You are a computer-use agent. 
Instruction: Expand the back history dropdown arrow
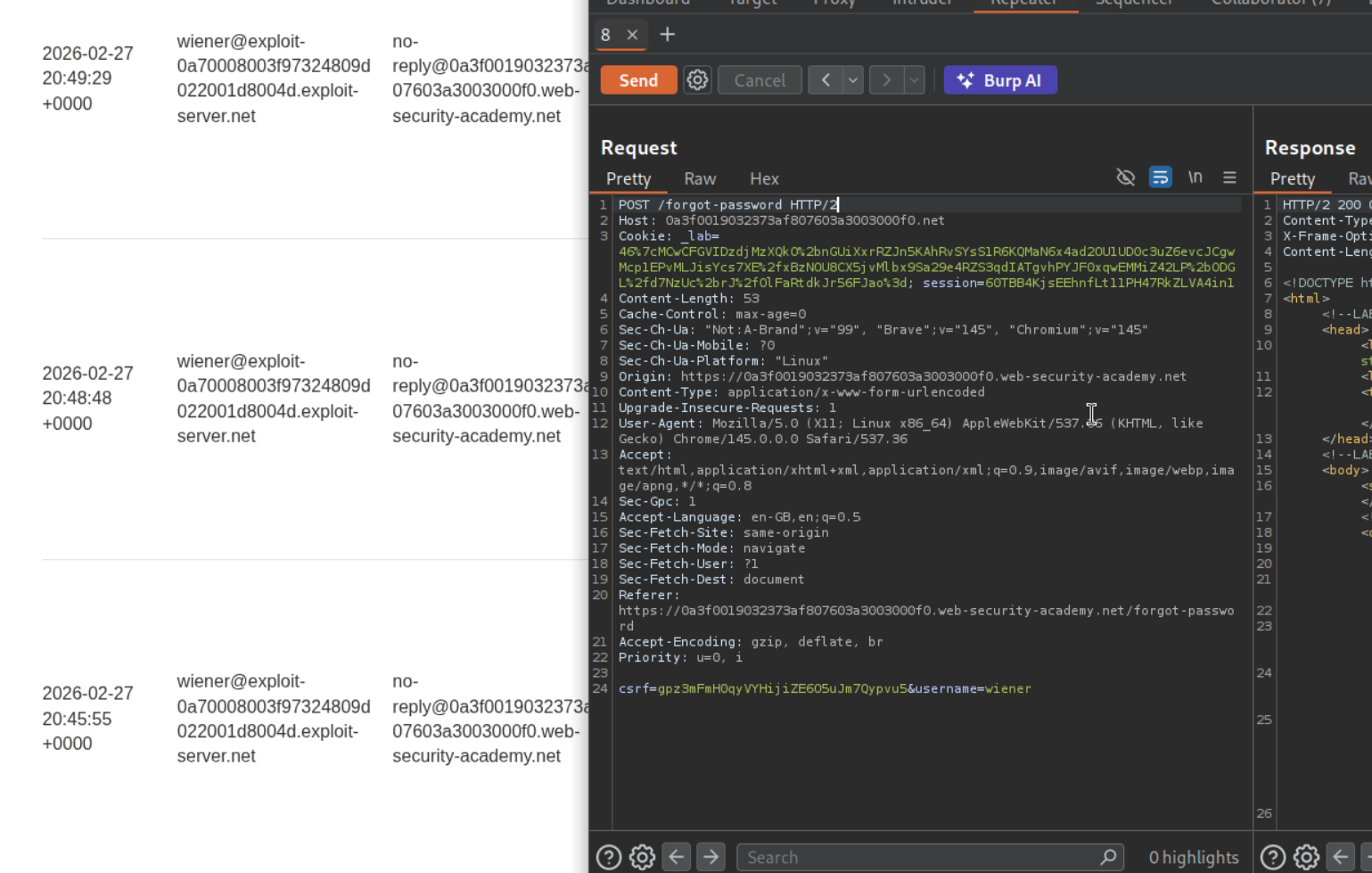click(x=853, y=80)
